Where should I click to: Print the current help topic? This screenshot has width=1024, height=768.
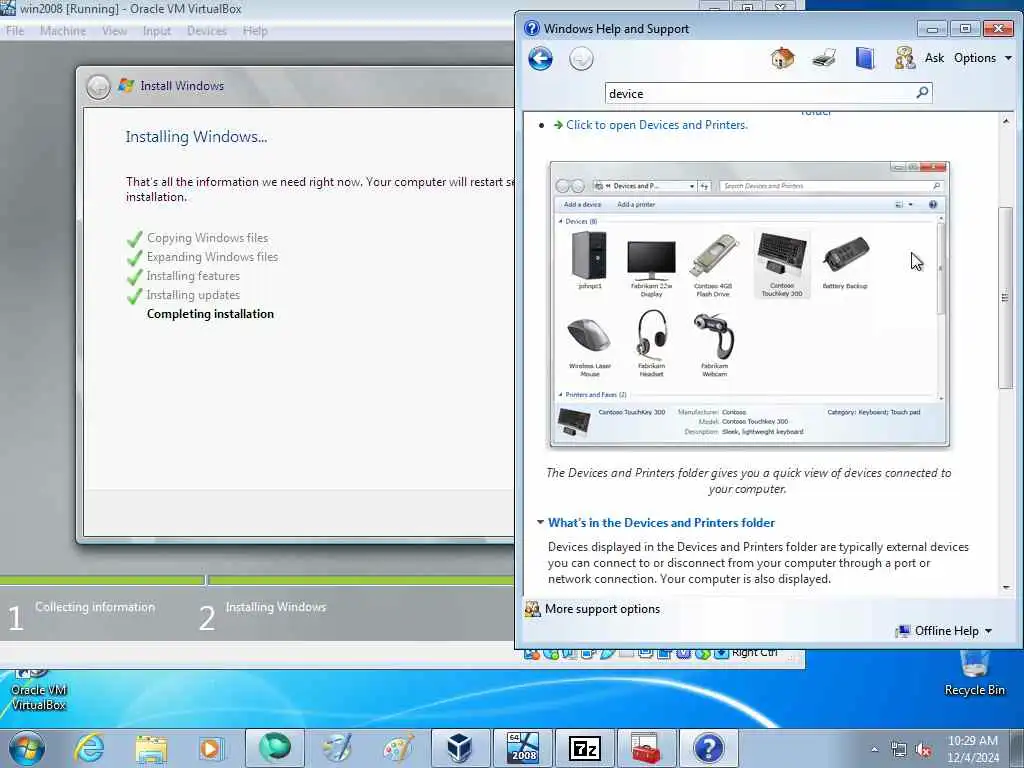point(824,58)
